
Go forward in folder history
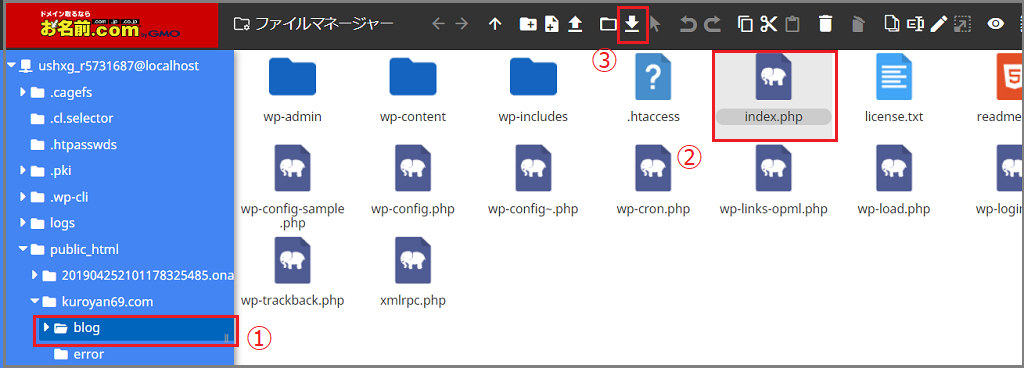pos(462,24)
